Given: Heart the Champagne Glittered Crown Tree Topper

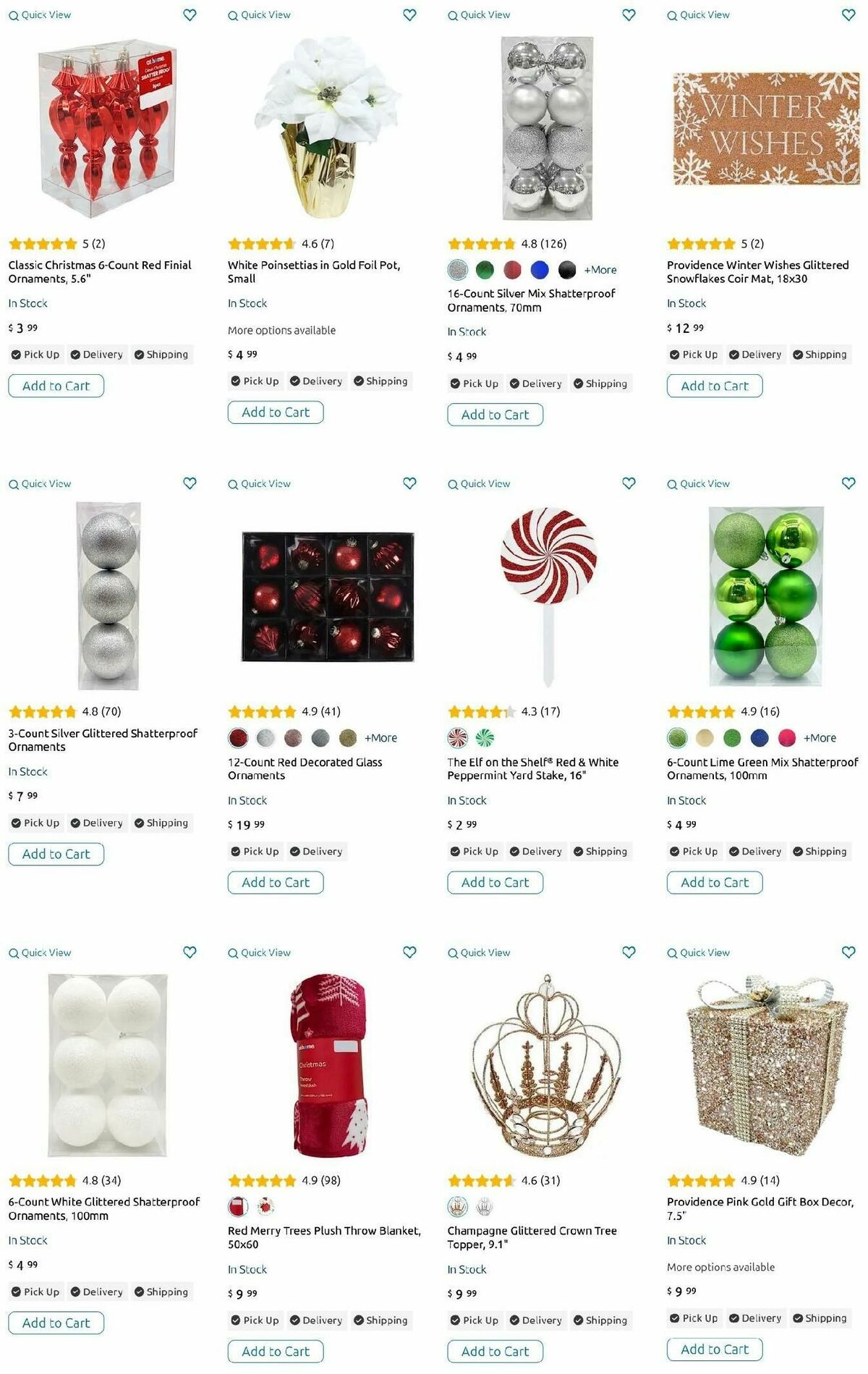Looking at the screenshot, I should click(x=629, y=952).
